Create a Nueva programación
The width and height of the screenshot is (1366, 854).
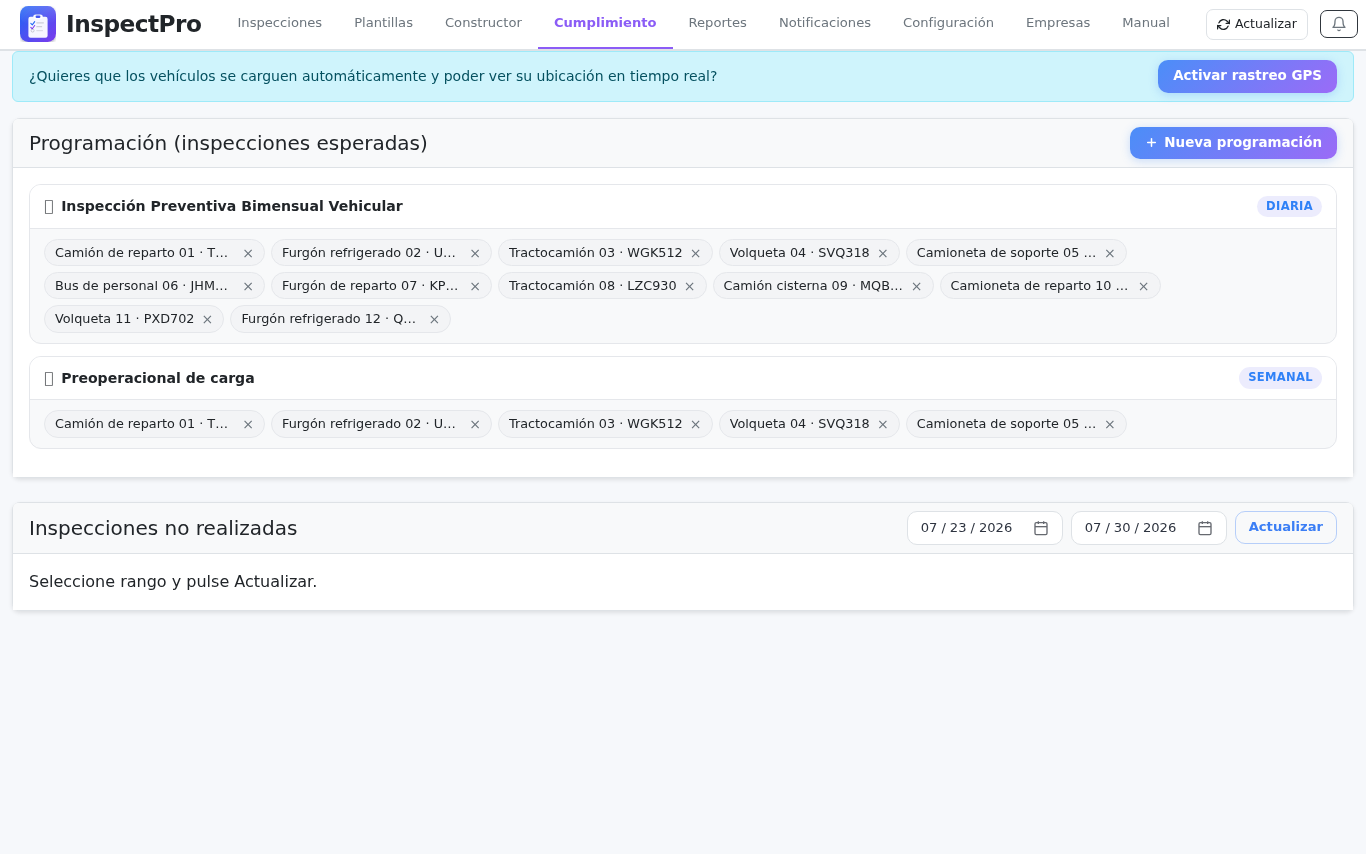[x=1233, y=143]
